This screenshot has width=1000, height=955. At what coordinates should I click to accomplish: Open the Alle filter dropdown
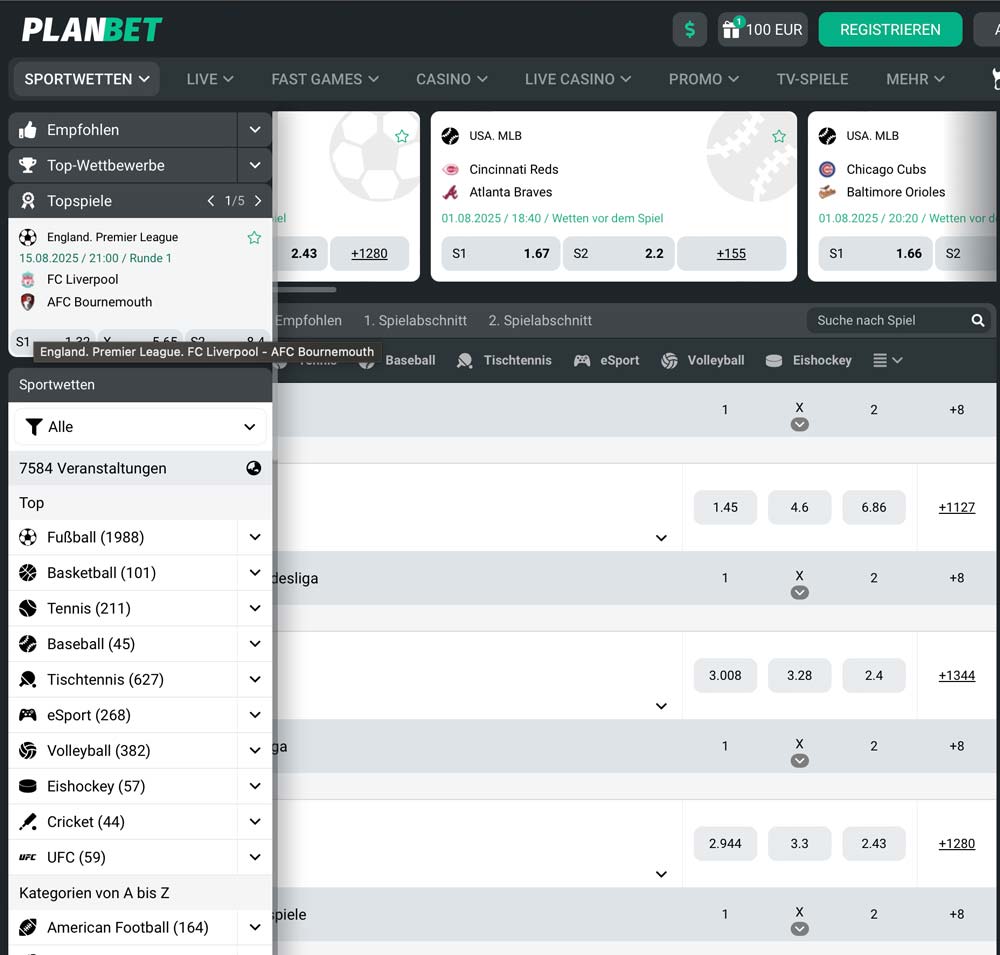tap(140, 427)
